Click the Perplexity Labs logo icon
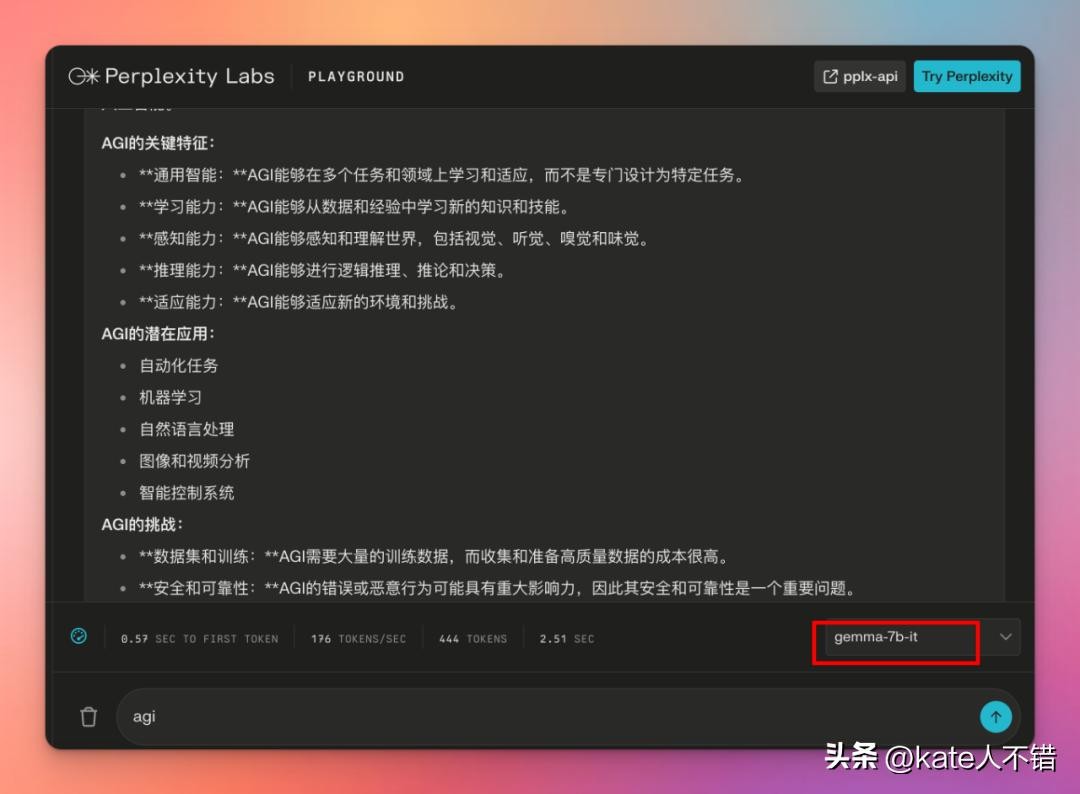Image resolution: width=1080 pixels, height=794 pixels. [x=83, y=76]
